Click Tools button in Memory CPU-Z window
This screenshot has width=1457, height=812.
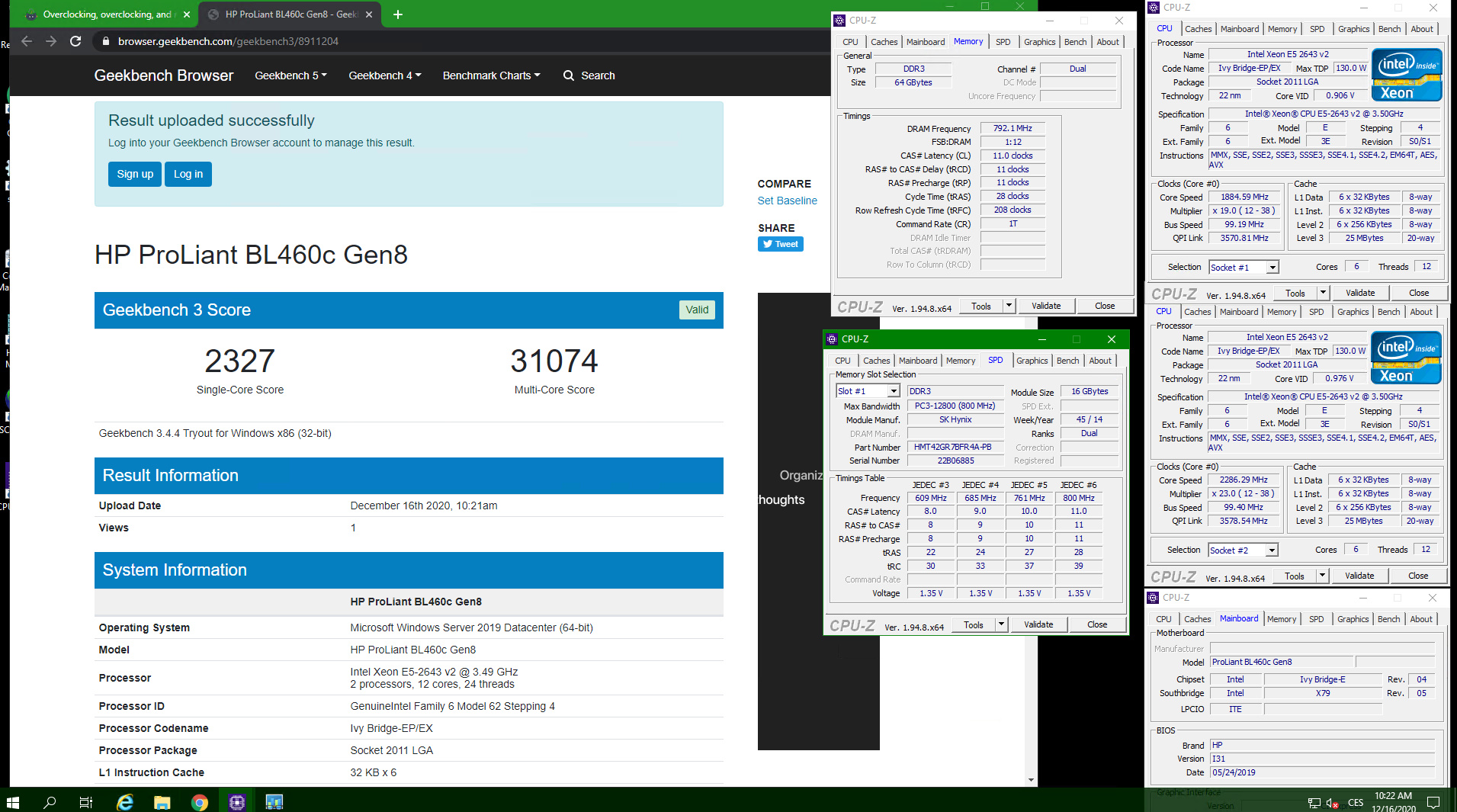coord(981,306)
